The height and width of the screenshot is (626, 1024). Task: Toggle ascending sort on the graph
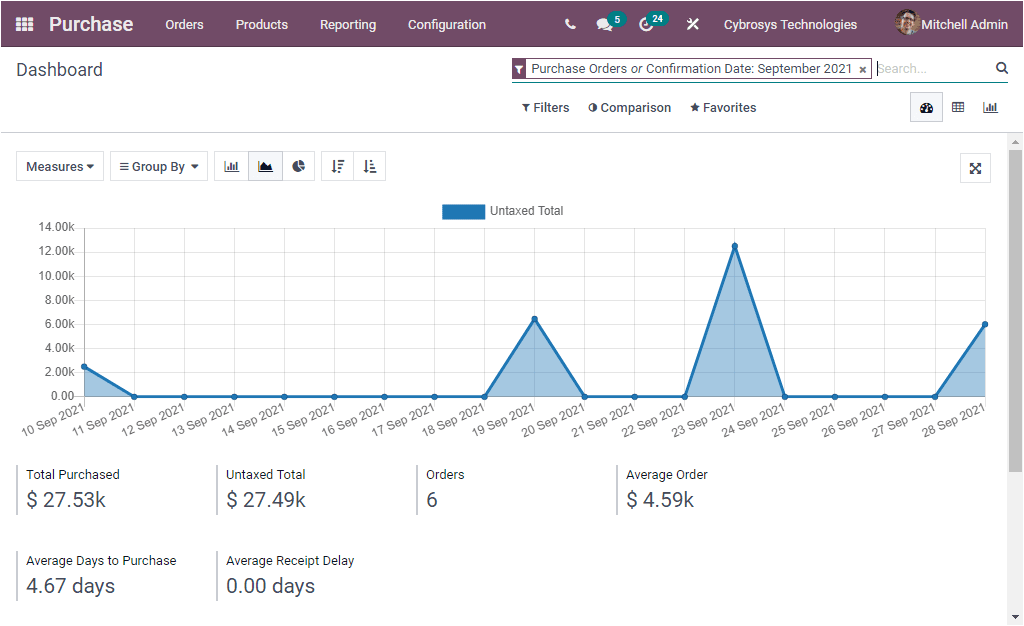click(369, 166)
